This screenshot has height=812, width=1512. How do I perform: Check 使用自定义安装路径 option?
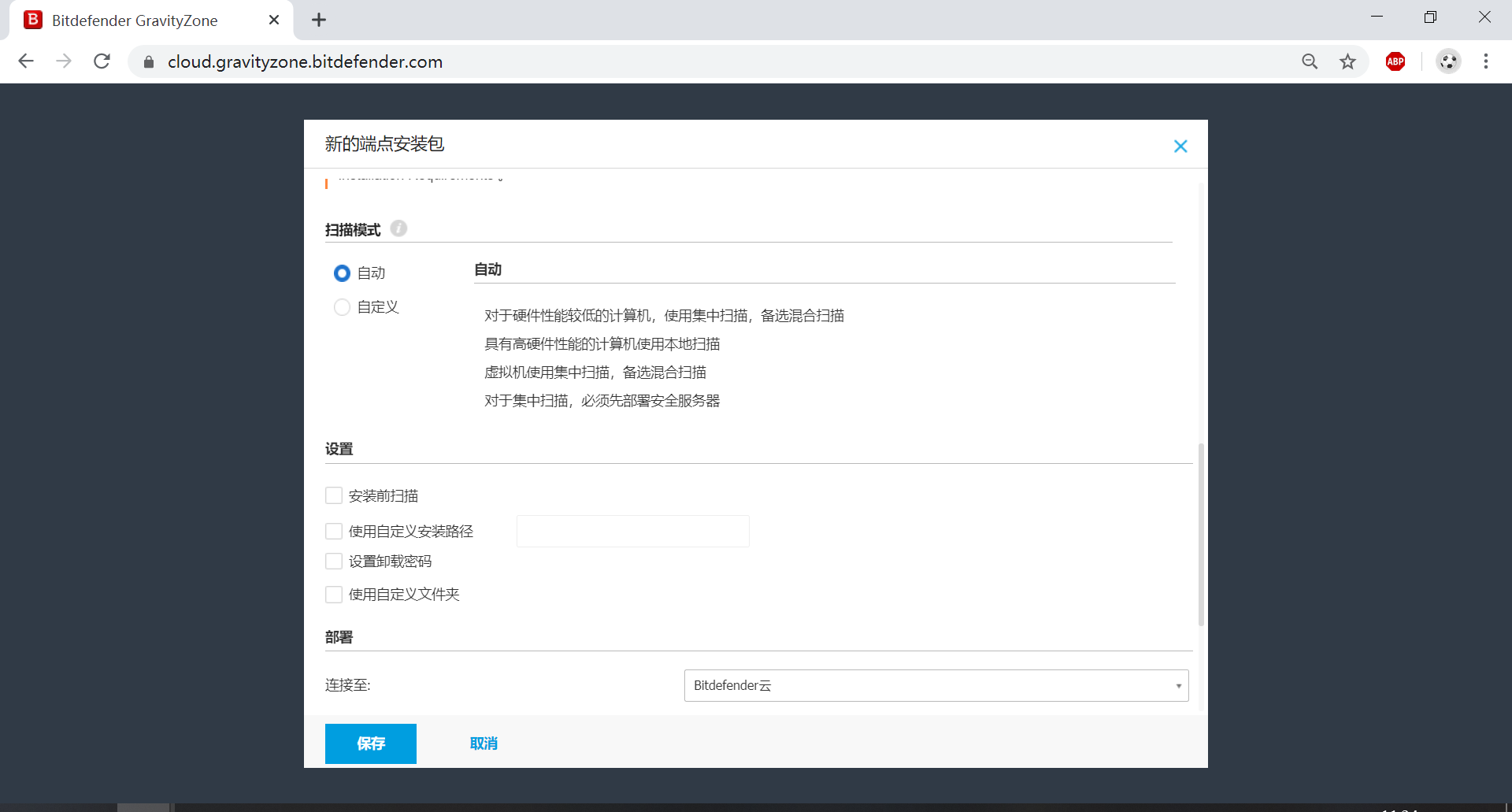334,532
